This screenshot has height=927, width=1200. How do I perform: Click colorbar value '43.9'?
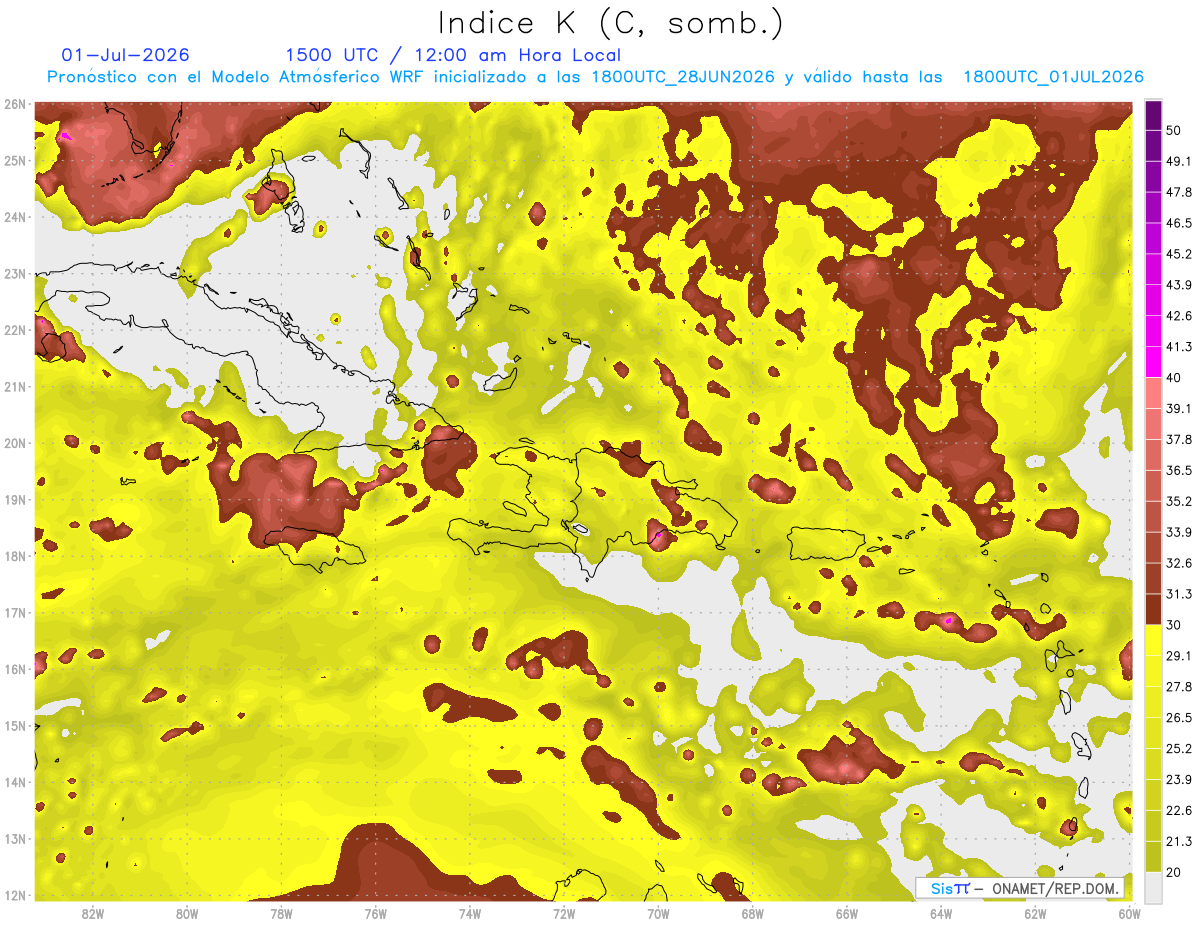1179,284
